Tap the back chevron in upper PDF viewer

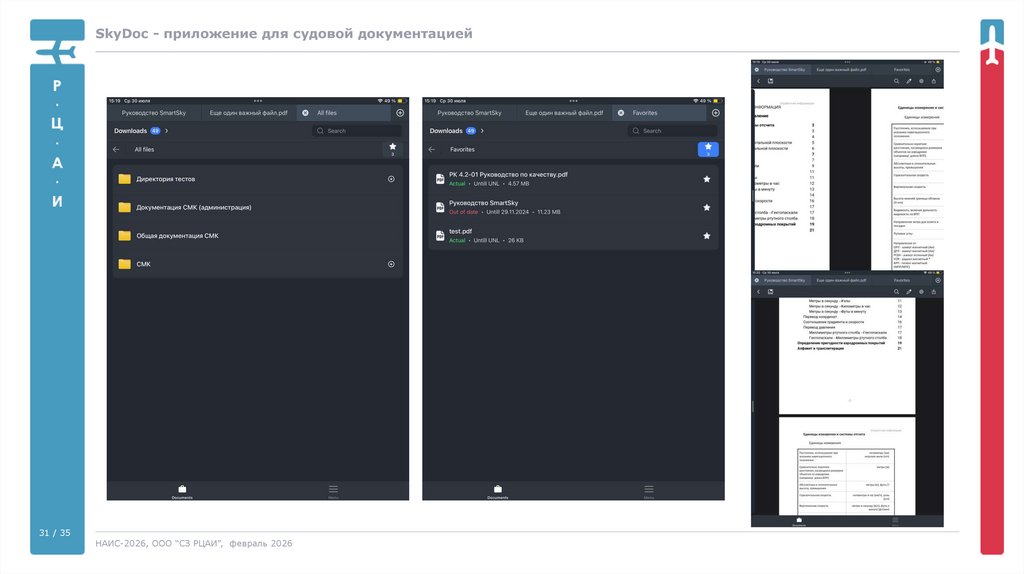[x=758, y=81]
